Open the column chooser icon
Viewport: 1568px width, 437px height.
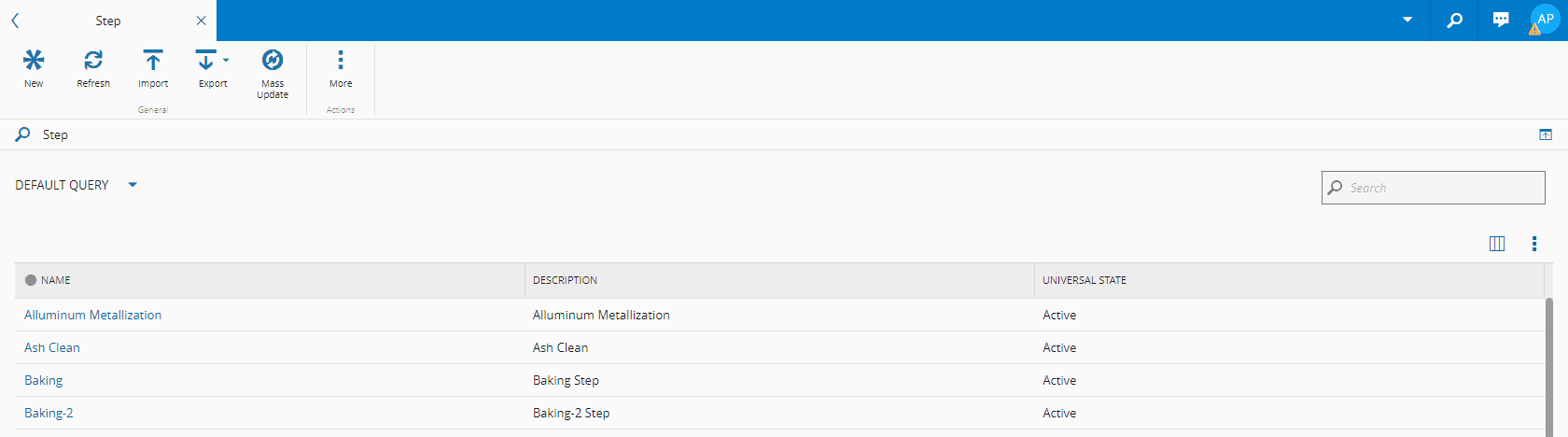(1497, 244)
